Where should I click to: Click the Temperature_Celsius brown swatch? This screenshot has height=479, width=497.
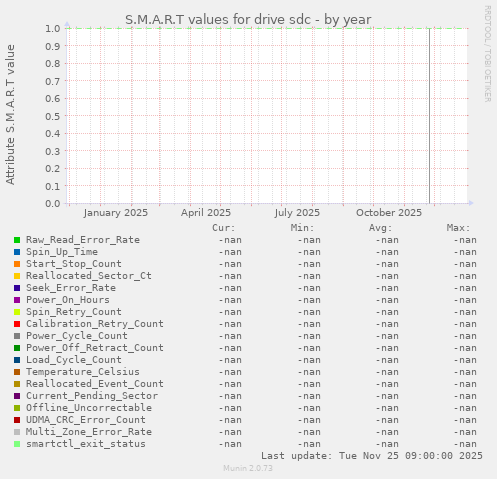(x=17, y=372)
